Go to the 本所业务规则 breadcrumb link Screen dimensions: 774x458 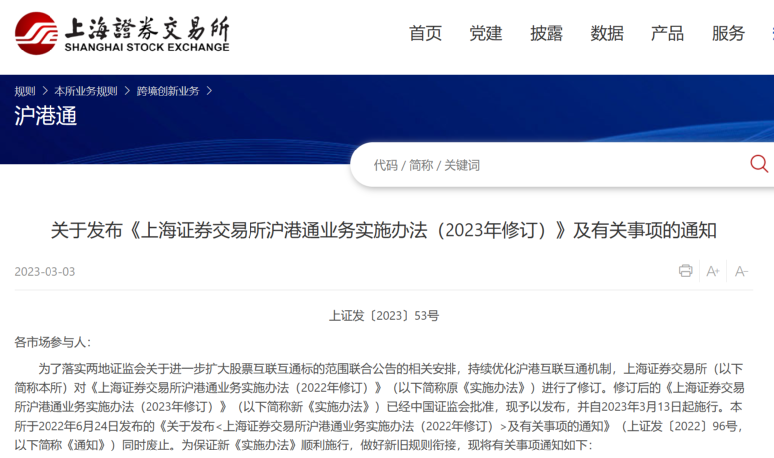[86, 91]
